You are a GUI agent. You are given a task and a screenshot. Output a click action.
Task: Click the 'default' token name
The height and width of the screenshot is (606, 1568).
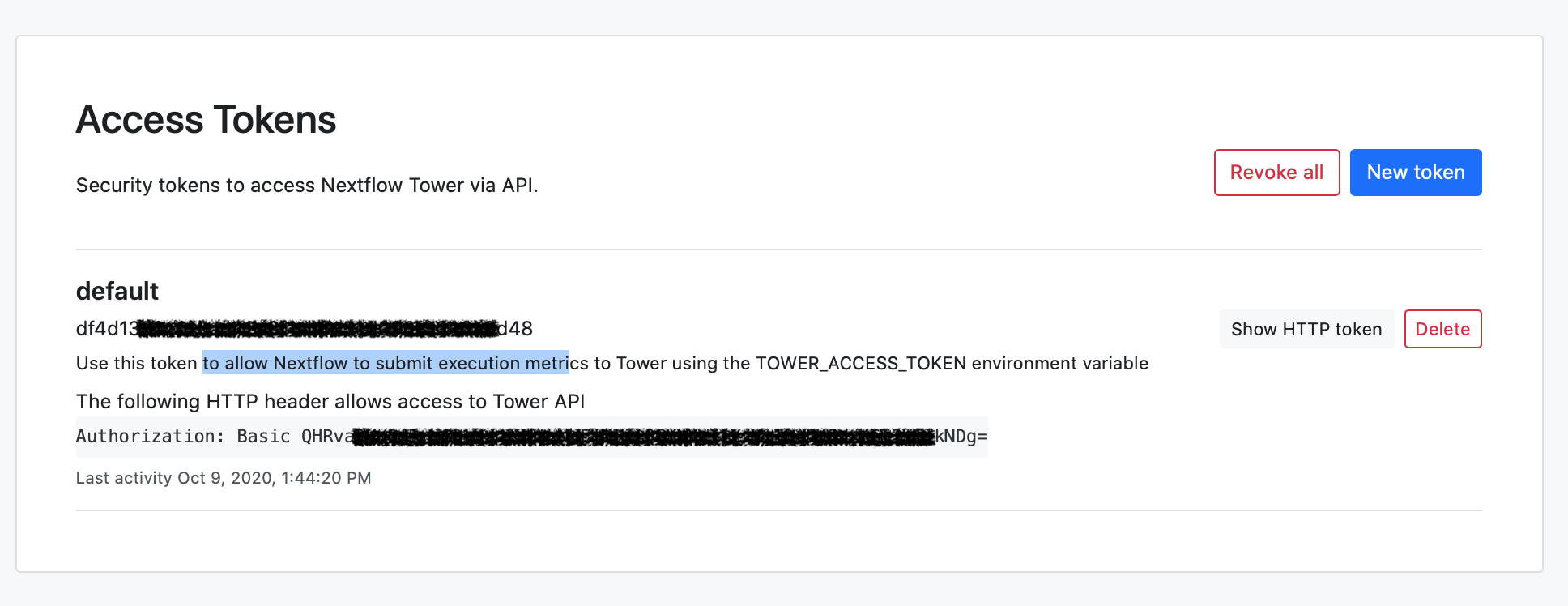tap(117, 291)
